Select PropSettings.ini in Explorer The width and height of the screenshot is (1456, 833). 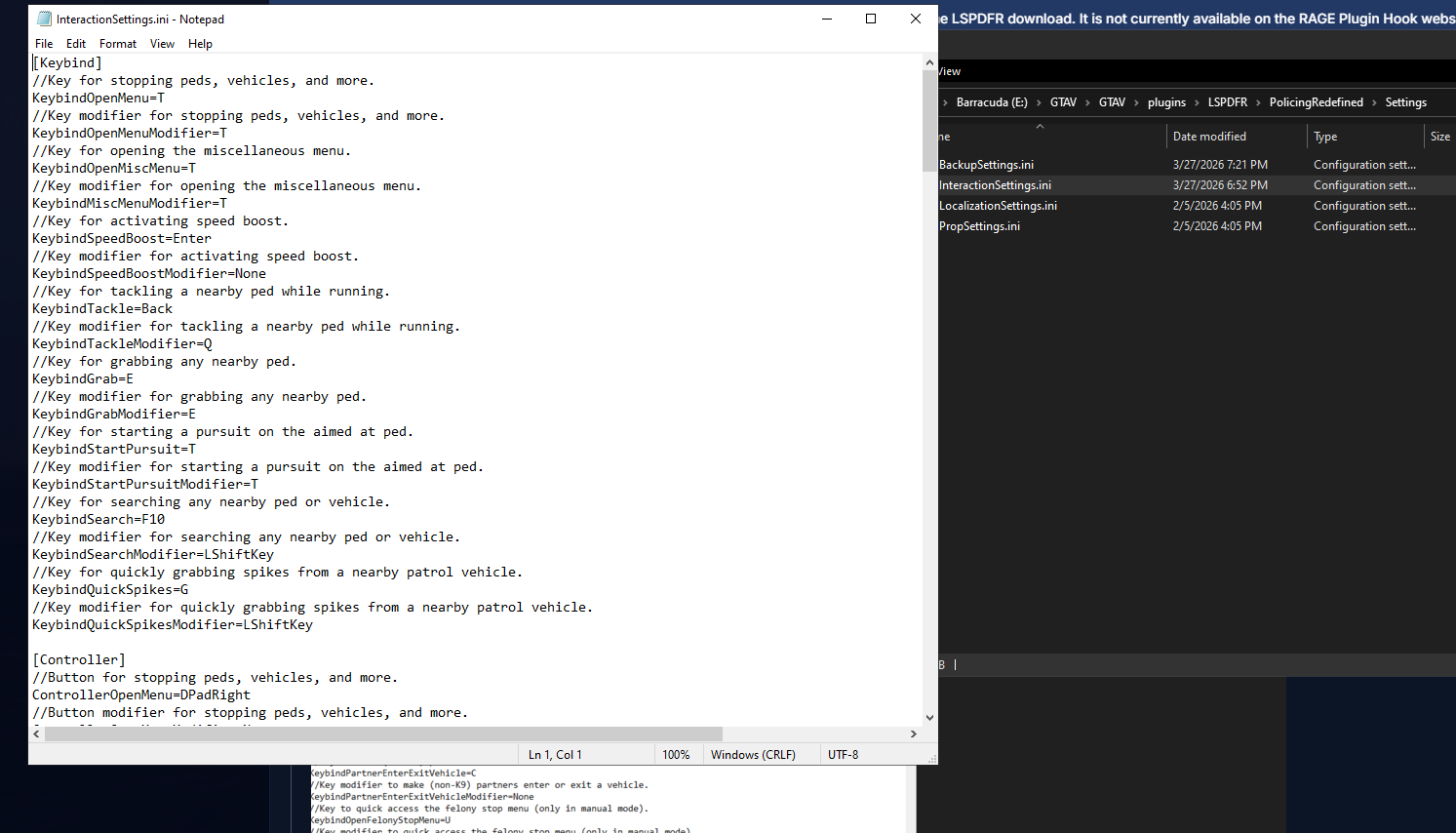pyautogui.click(x=979, y=226)
